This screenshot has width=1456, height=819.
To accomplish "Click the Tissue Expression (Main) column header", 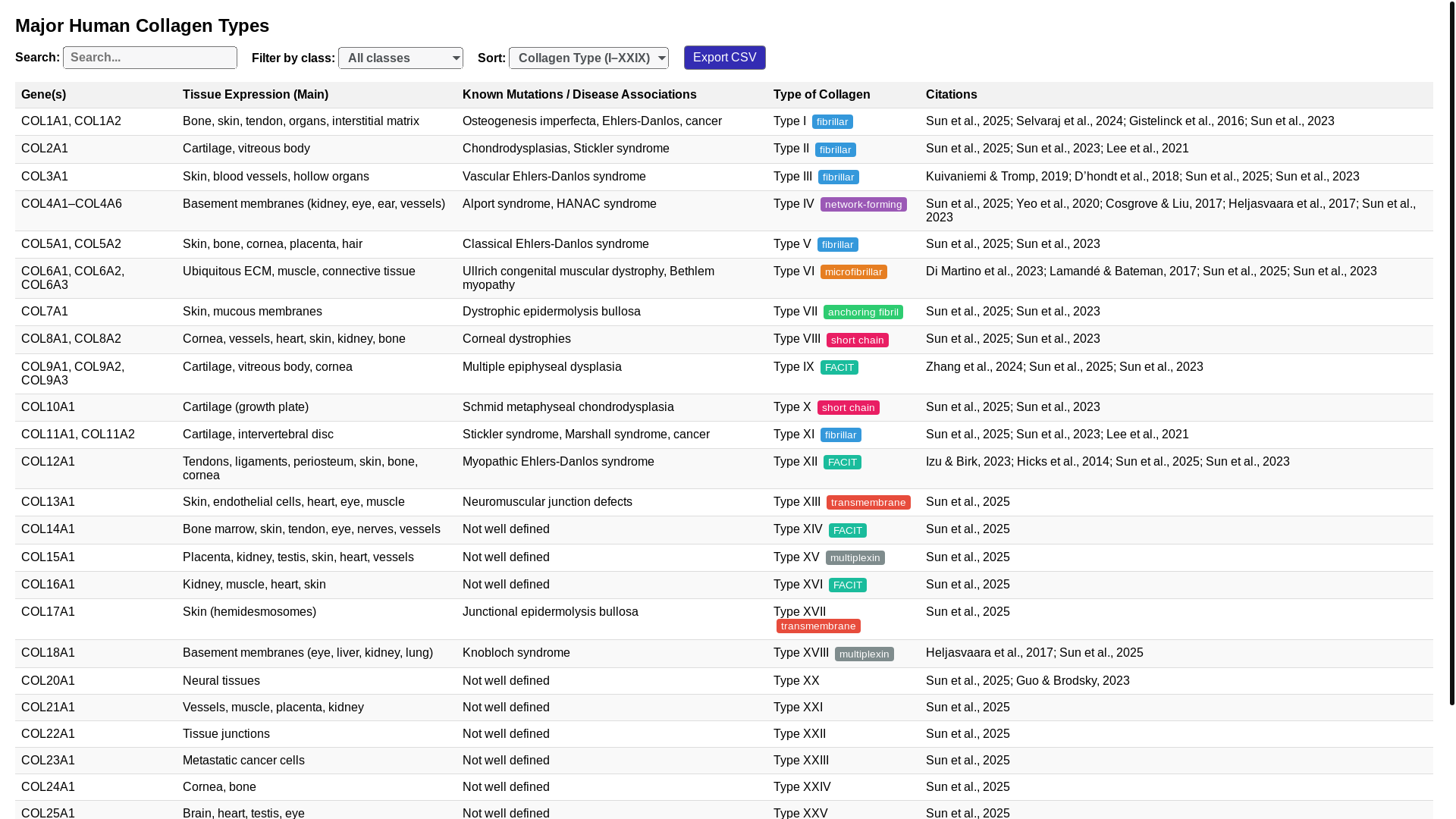I will [316, 95].
